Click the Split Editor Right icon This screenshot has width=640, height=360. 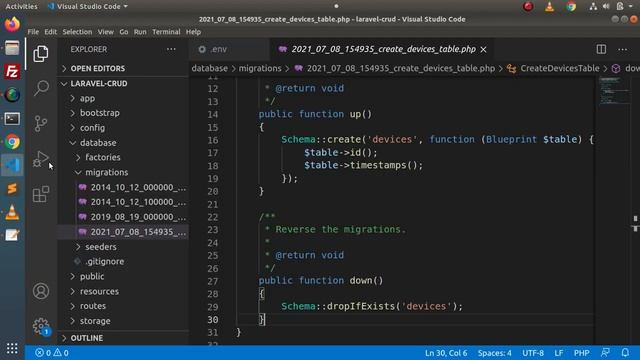pos(601,49)
